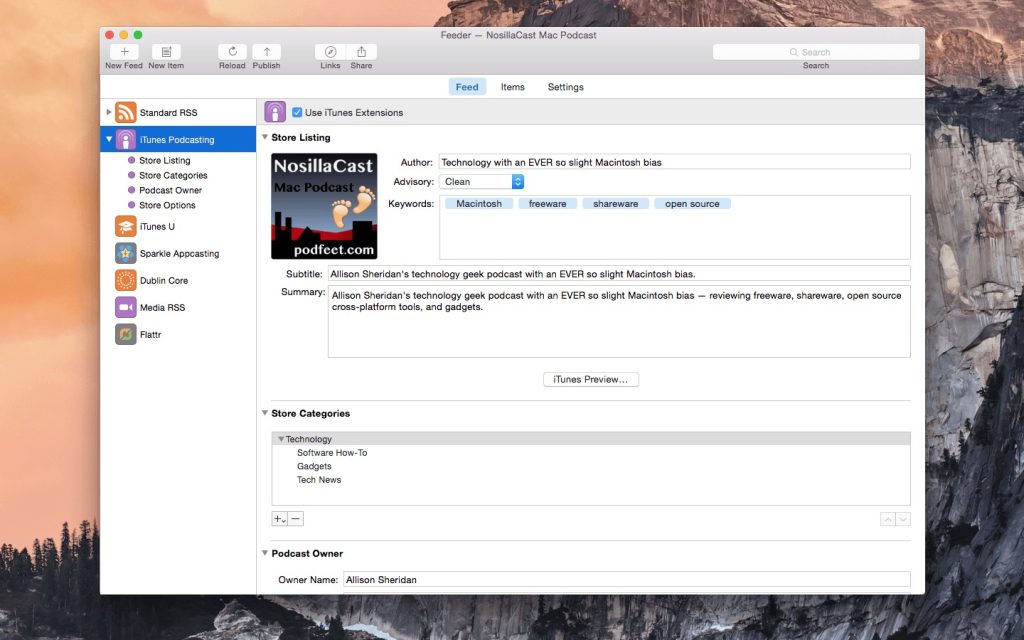Open the Links toolbar button
Viewport: 1024px width, 640px height.
coord(330,52)
